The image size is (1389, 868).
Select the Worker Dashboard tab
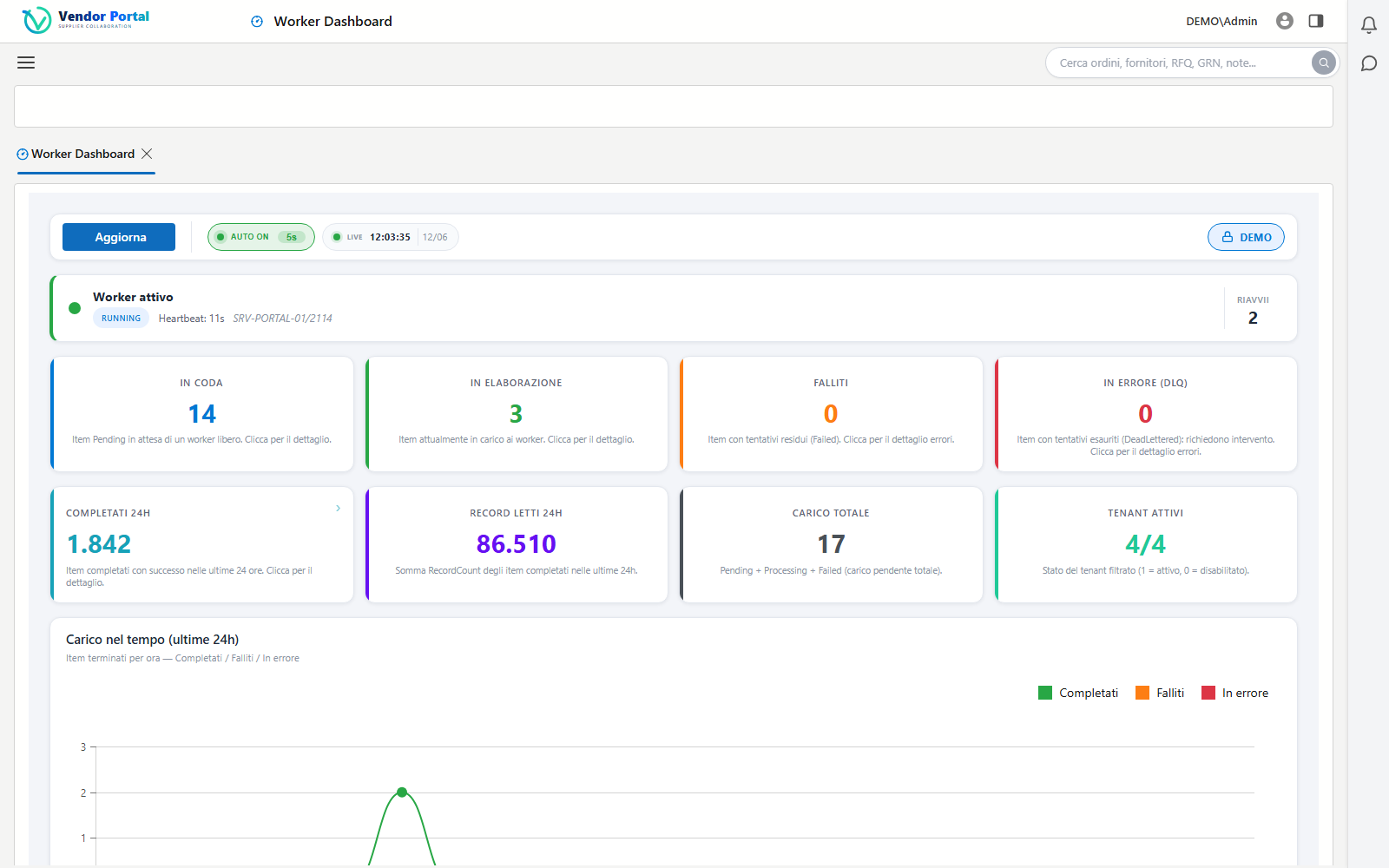pyautogui.click(x=83, y=154)
